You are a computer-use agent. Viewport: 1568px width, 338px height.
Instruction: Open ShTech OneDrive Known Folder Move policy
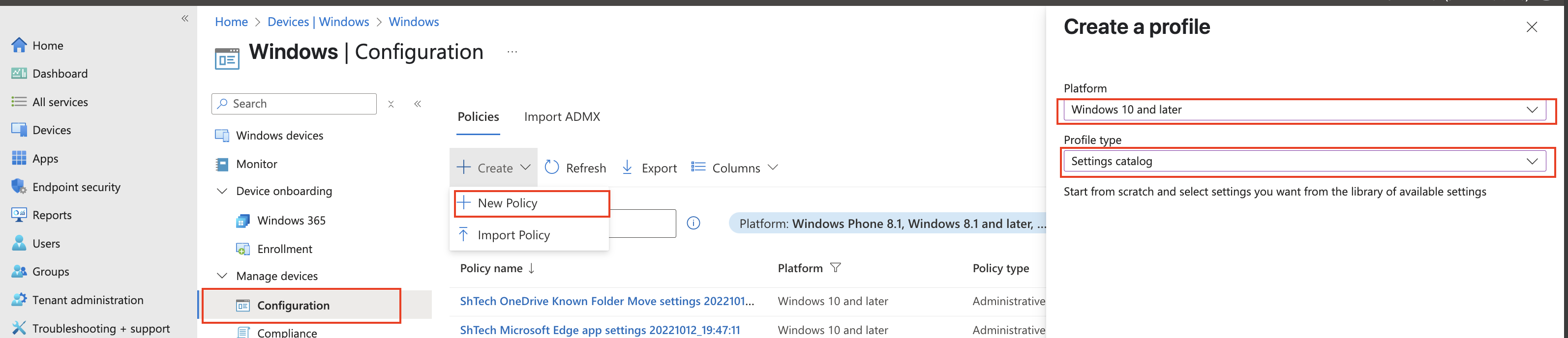(x=607, y=301)
